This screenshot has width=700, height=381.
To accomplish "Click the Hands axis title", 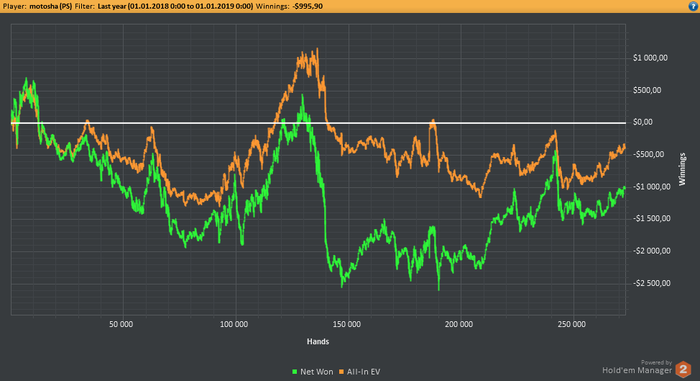I will [x=318, y=342].
